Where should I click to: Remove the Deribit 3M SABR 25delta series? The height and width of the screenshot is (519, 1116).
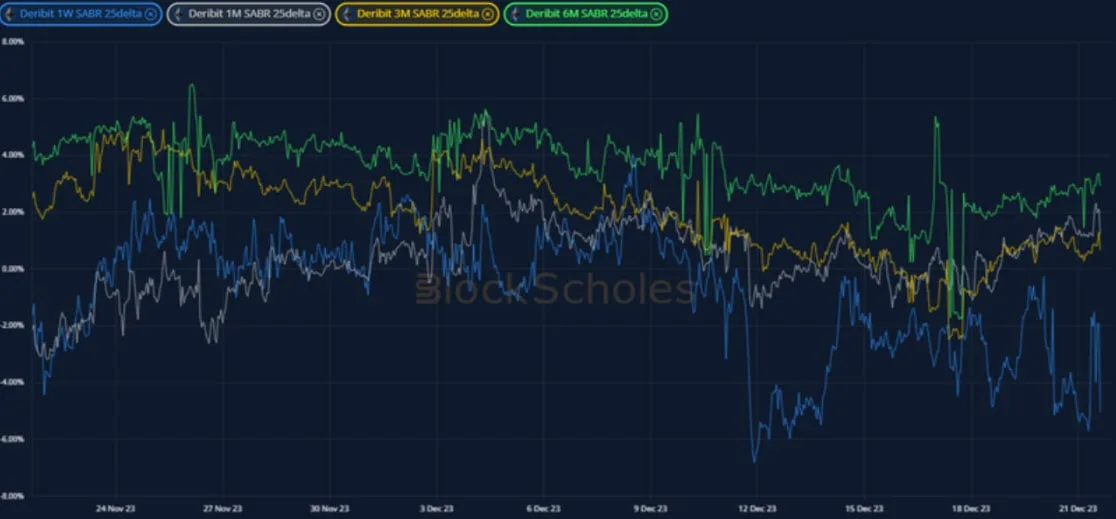[487, 14]
